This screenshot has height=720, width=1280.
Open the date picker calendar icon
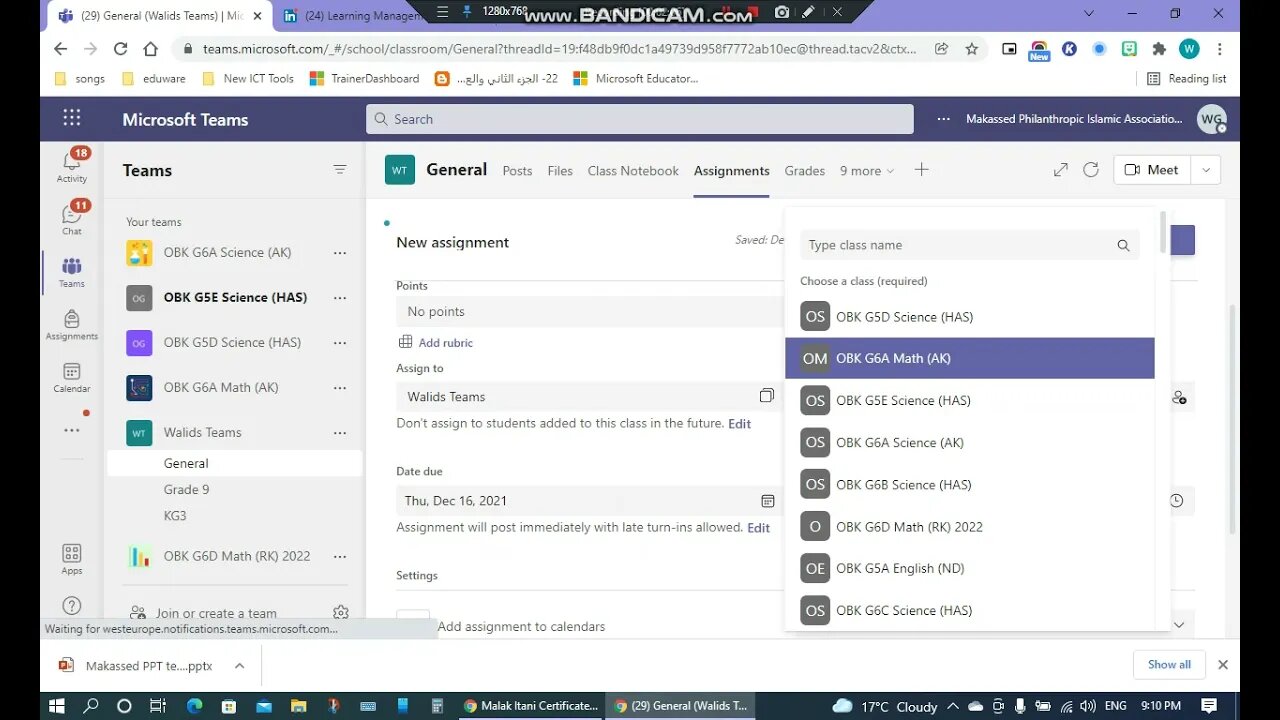(x=768, y=501)
